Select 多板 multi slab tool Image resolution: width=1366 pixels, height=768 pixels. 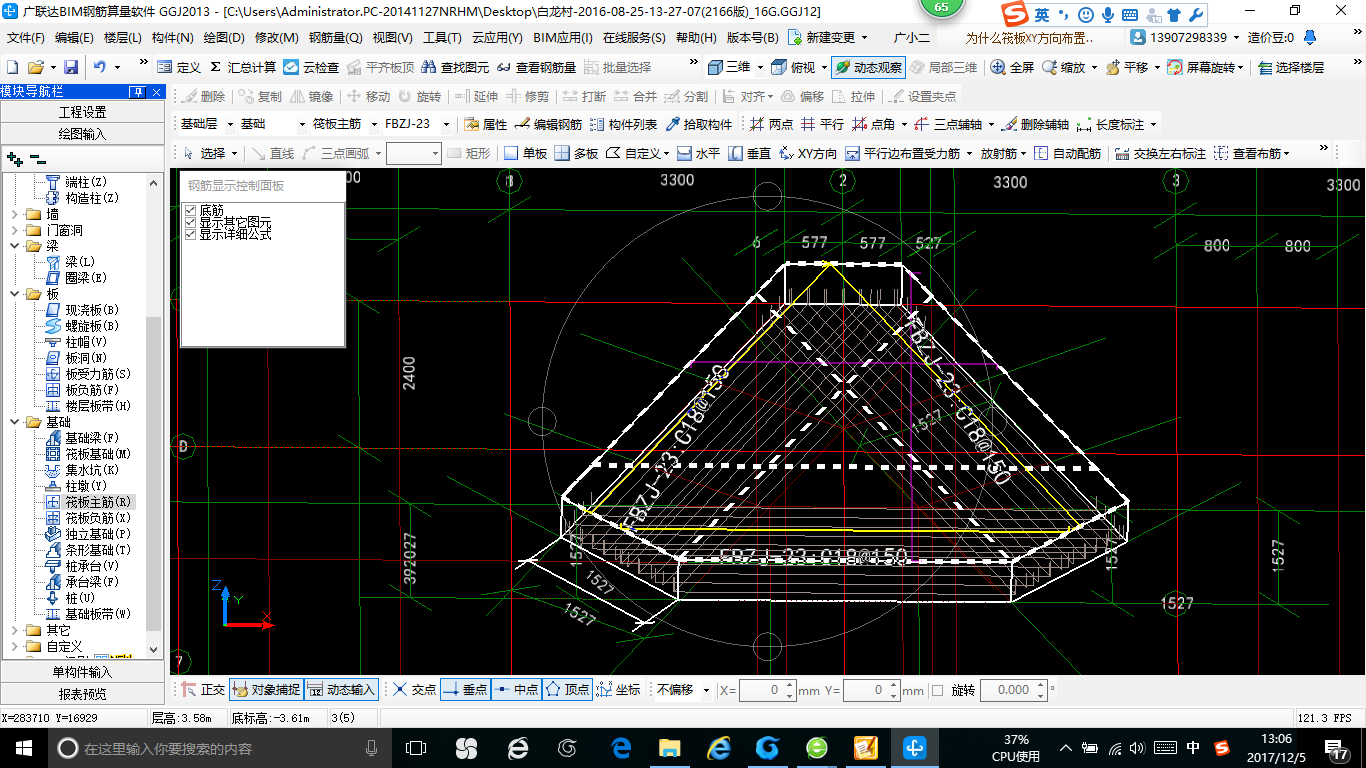[x=576, y=153]
